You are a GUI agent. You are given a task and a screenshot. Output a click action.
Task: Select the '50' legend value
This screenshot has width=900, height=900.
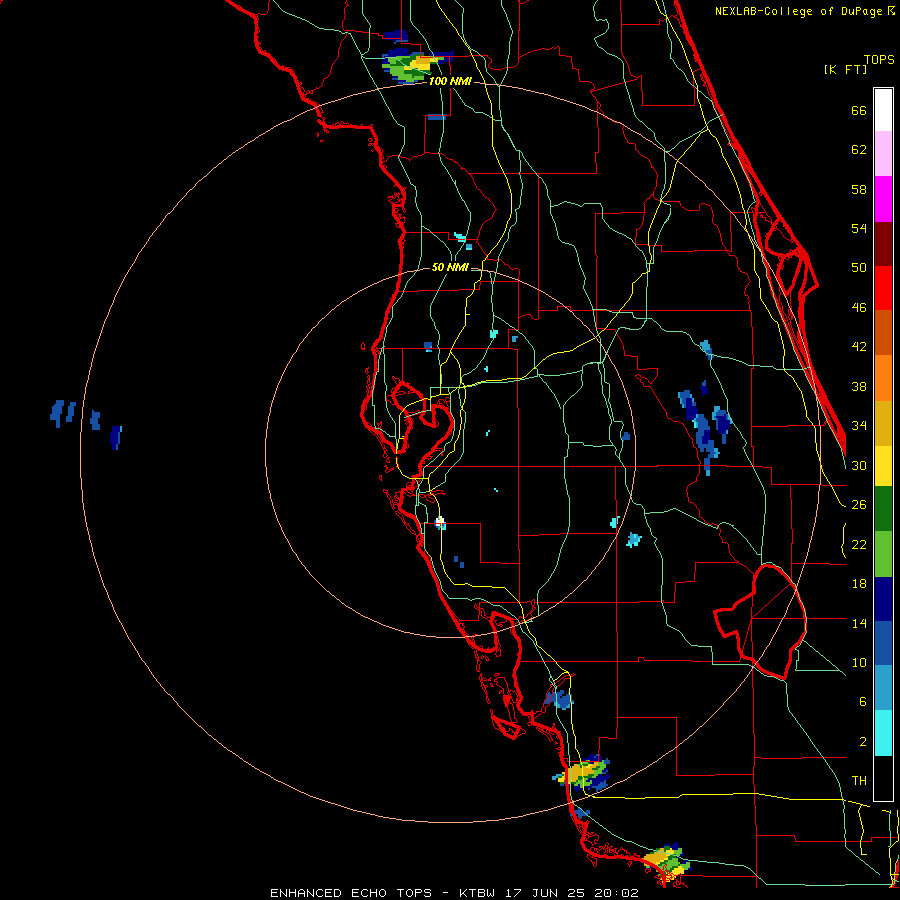859,268
